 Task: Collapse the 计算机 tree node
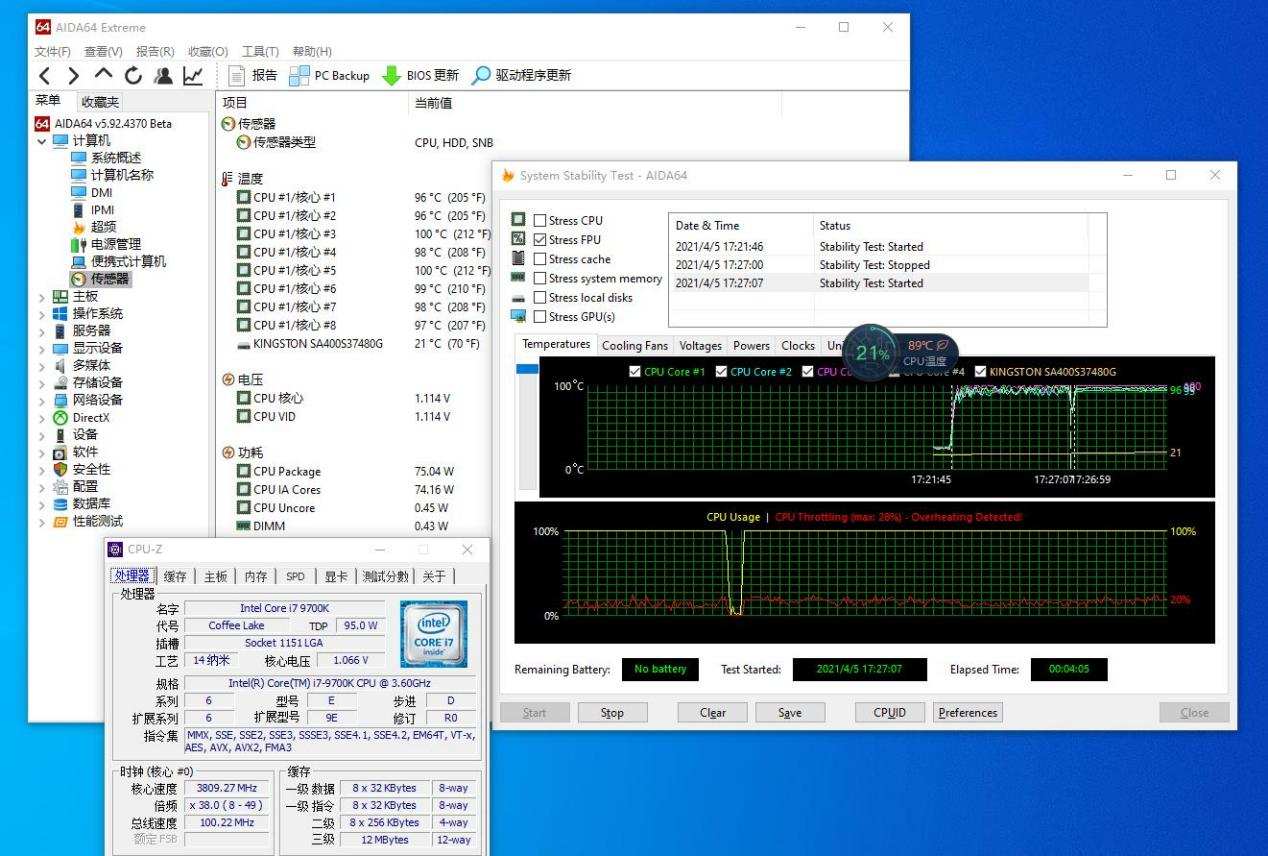(x=42, y=141)
